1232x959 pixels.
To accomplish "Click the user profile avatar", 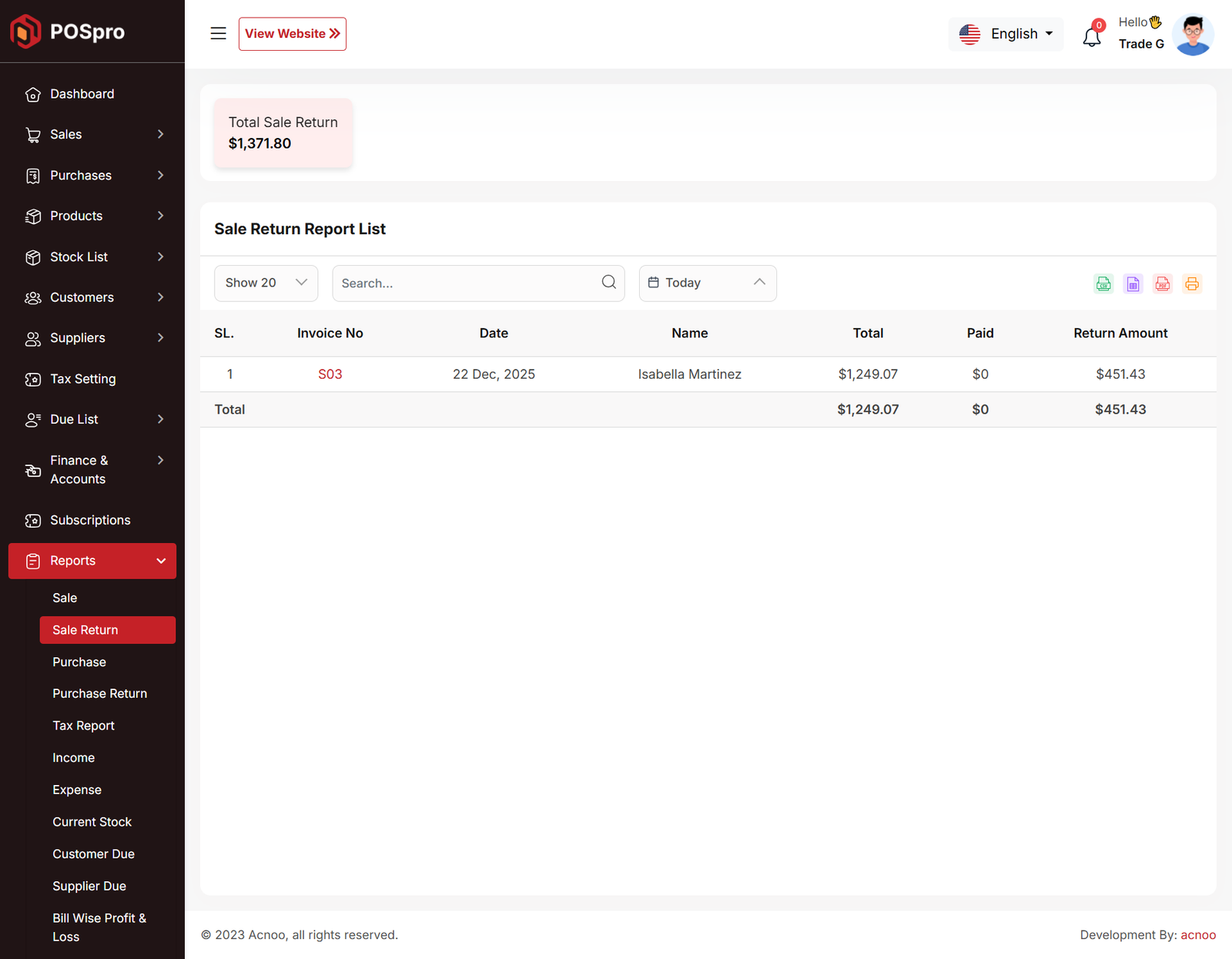I will pos(1192,35).
